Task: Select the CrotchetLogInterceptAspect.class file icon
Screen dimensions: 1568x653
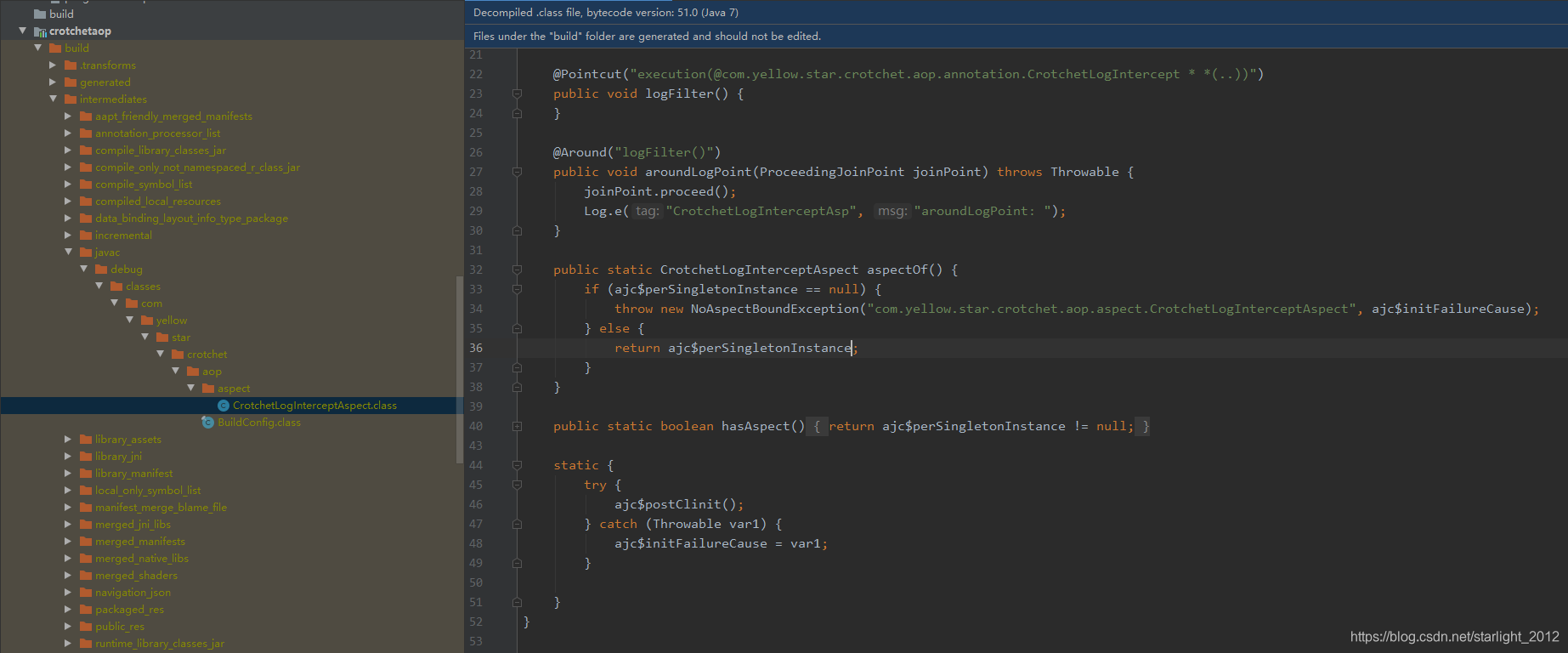Action: tap(224, 406)
